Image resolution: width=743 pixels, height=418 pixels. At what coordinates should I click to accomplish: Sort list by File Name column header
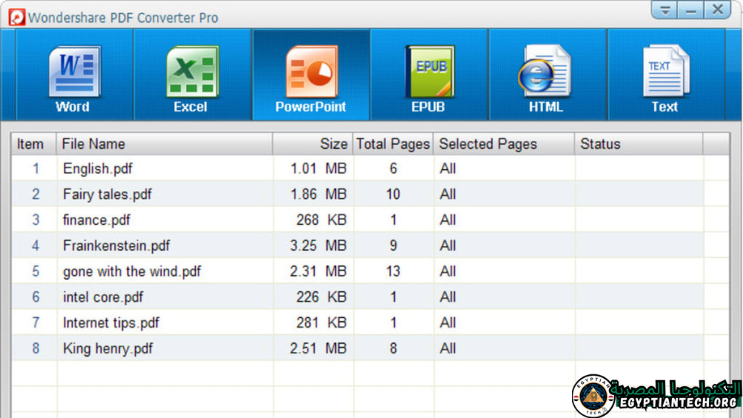pos(93,144)
